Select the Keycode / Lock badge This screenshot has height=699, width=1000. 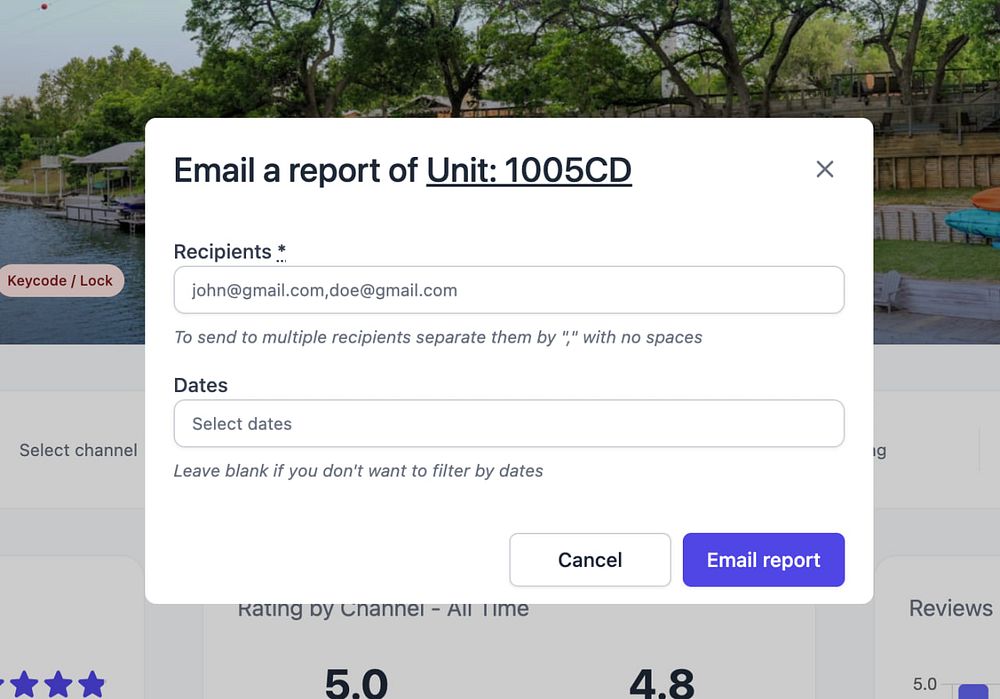(x=60, y=281)
